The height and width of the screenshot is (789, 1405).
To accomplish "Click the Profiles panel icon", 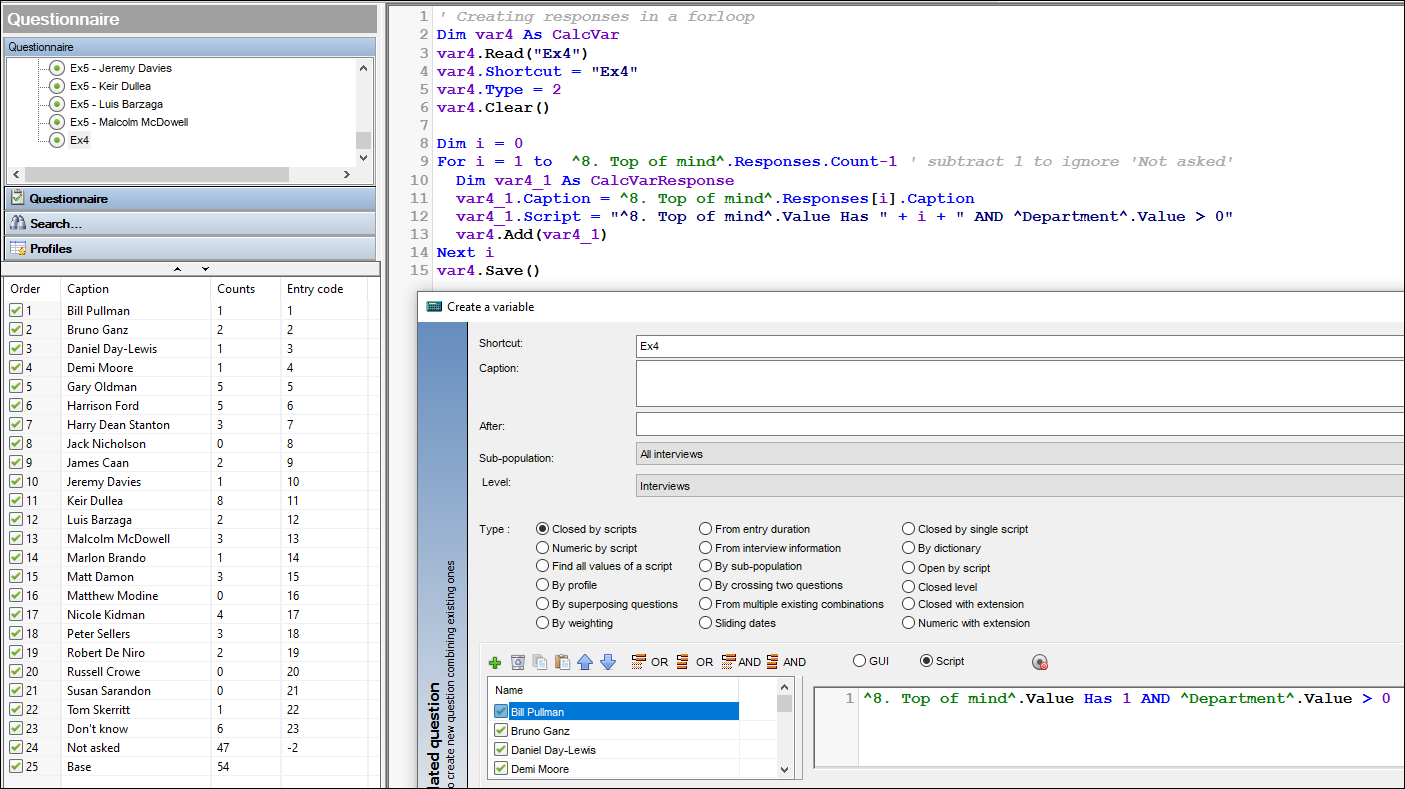I will point(17,248).
